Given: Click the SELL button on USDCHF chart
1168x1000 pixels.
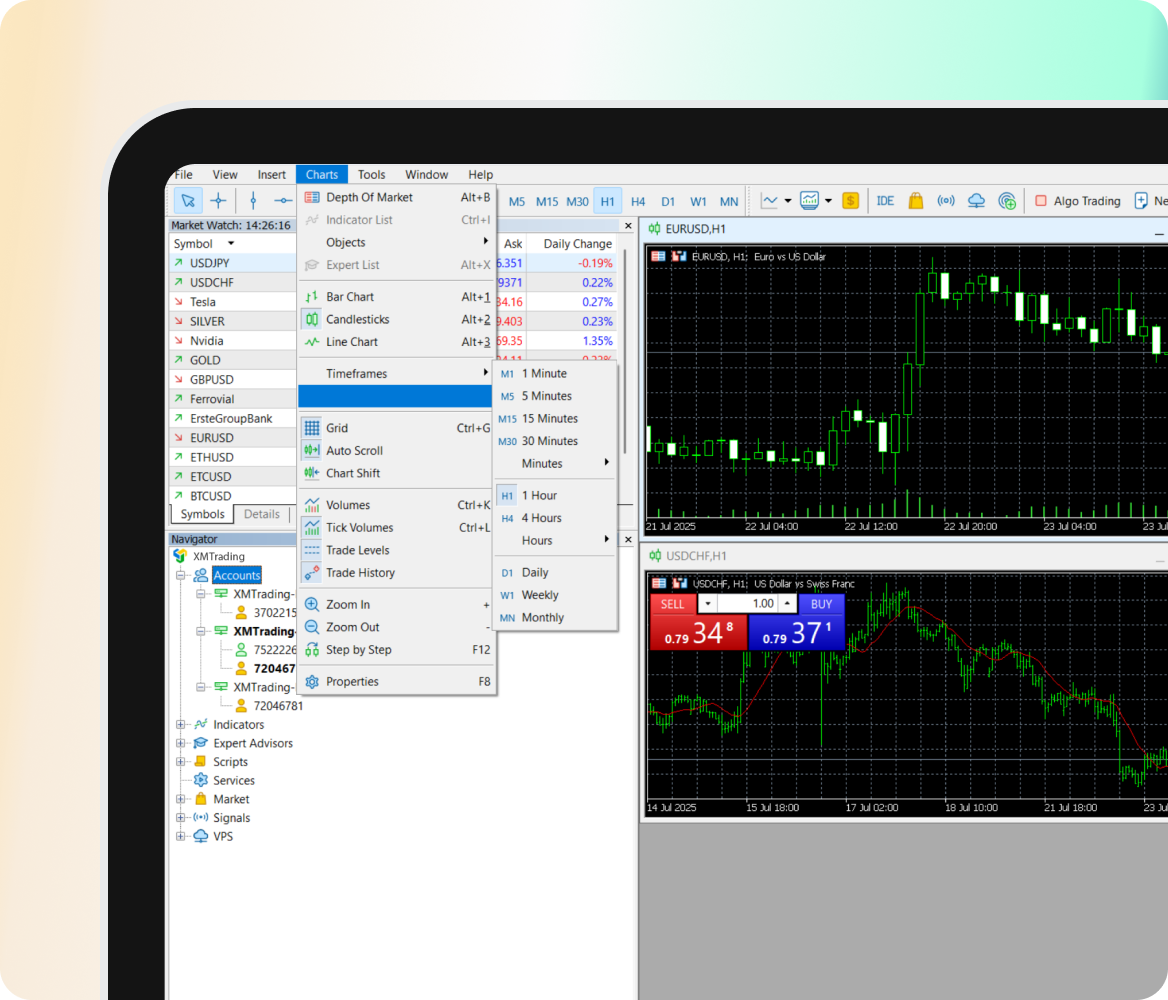Looking at the screenshot, I should (672, 604).
